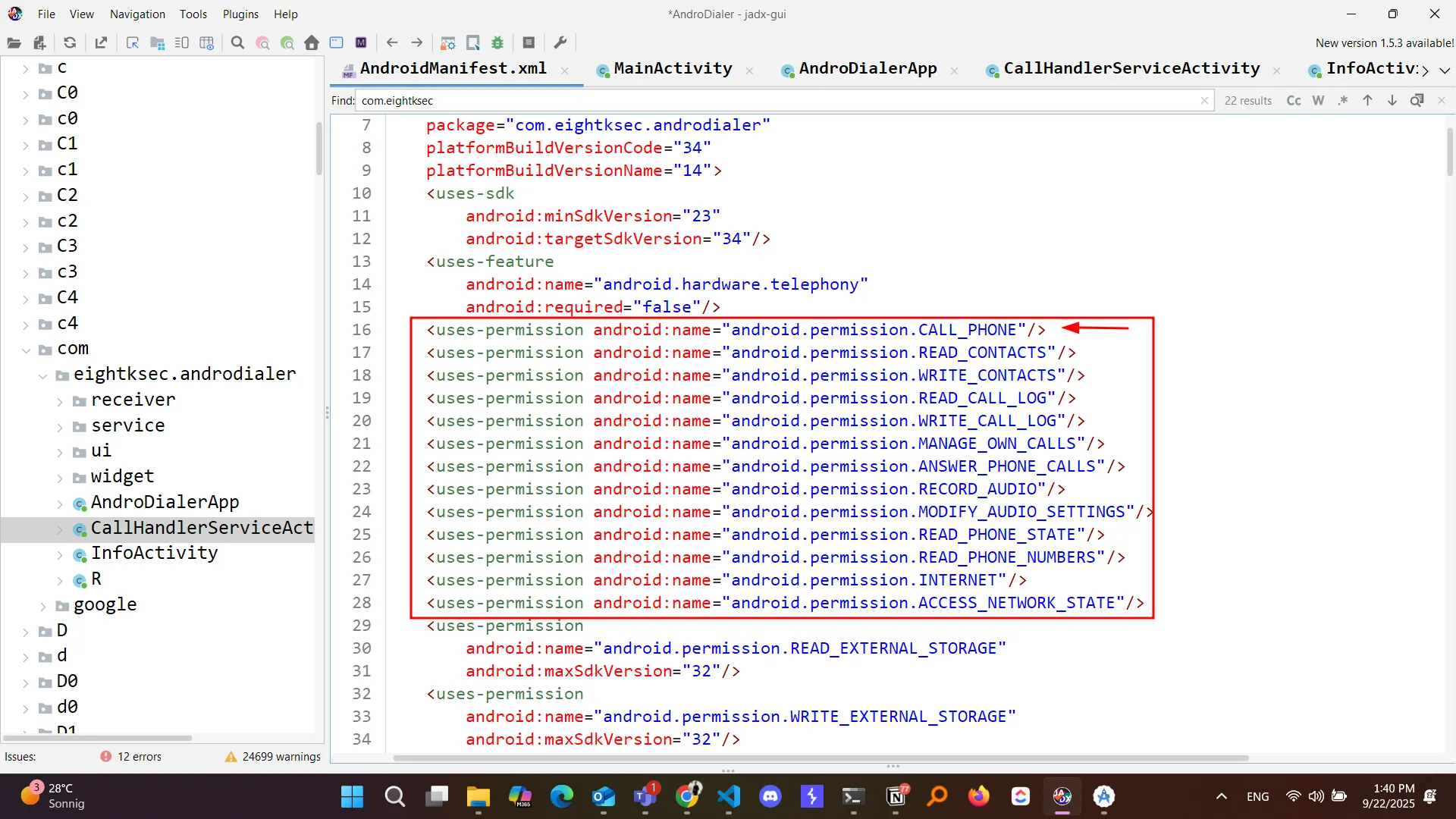Navigate back with the left arrow
Viewport: 1456px width, 819px height.
click(x=392, y=43)
